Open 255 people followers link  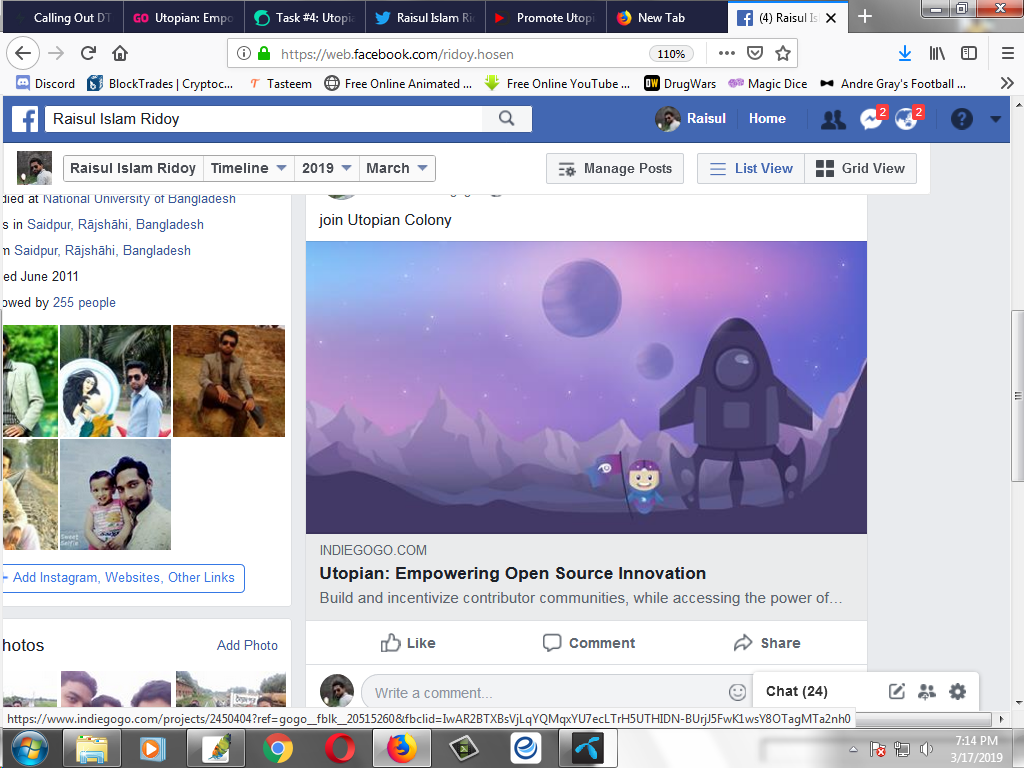click(84, 302)
